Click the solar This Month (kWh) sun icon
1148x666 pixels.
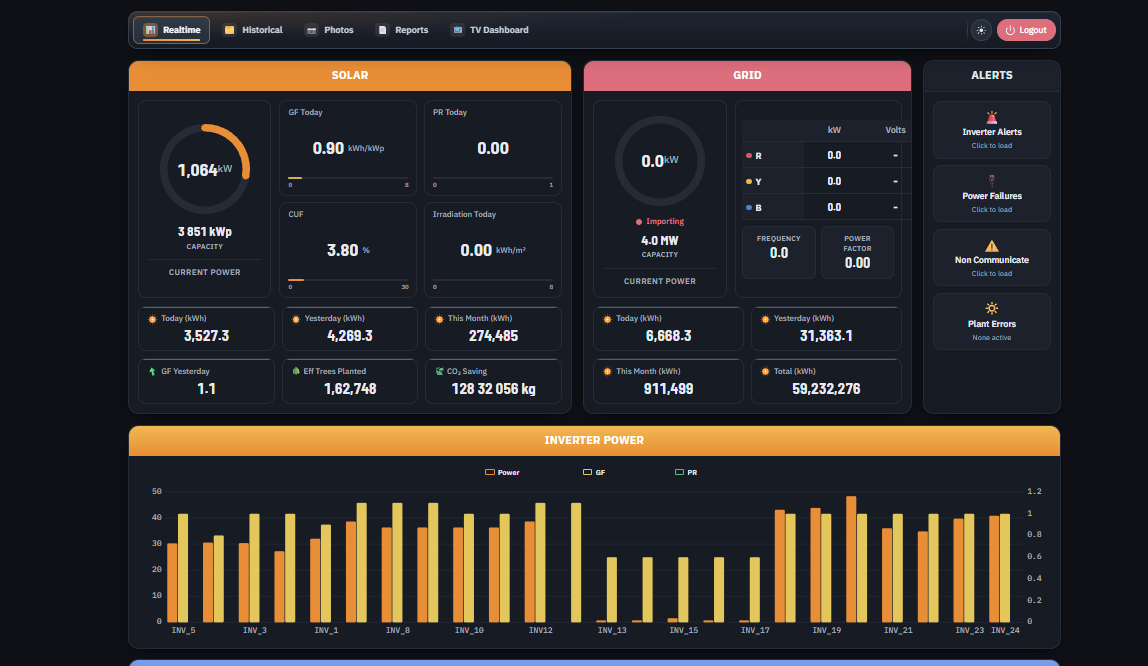(439, 319)
